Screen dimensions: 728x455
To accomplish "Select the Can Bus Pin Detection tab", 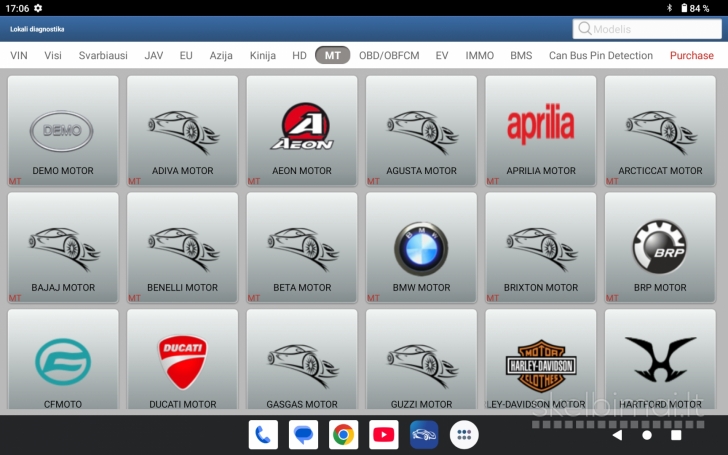I will (x=600, y=56).
